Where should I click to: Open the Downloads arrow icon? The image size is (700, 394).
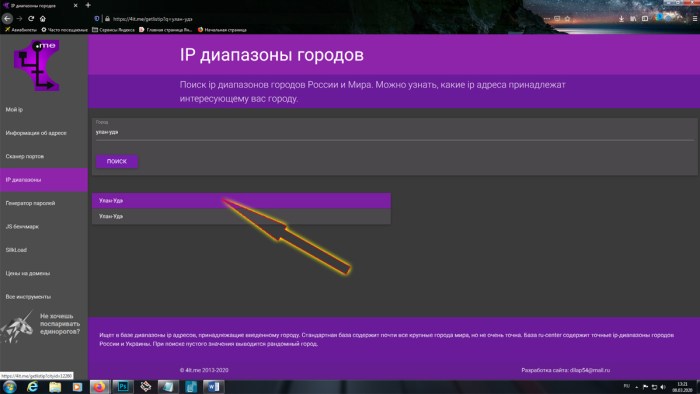(x=621, y=19)
